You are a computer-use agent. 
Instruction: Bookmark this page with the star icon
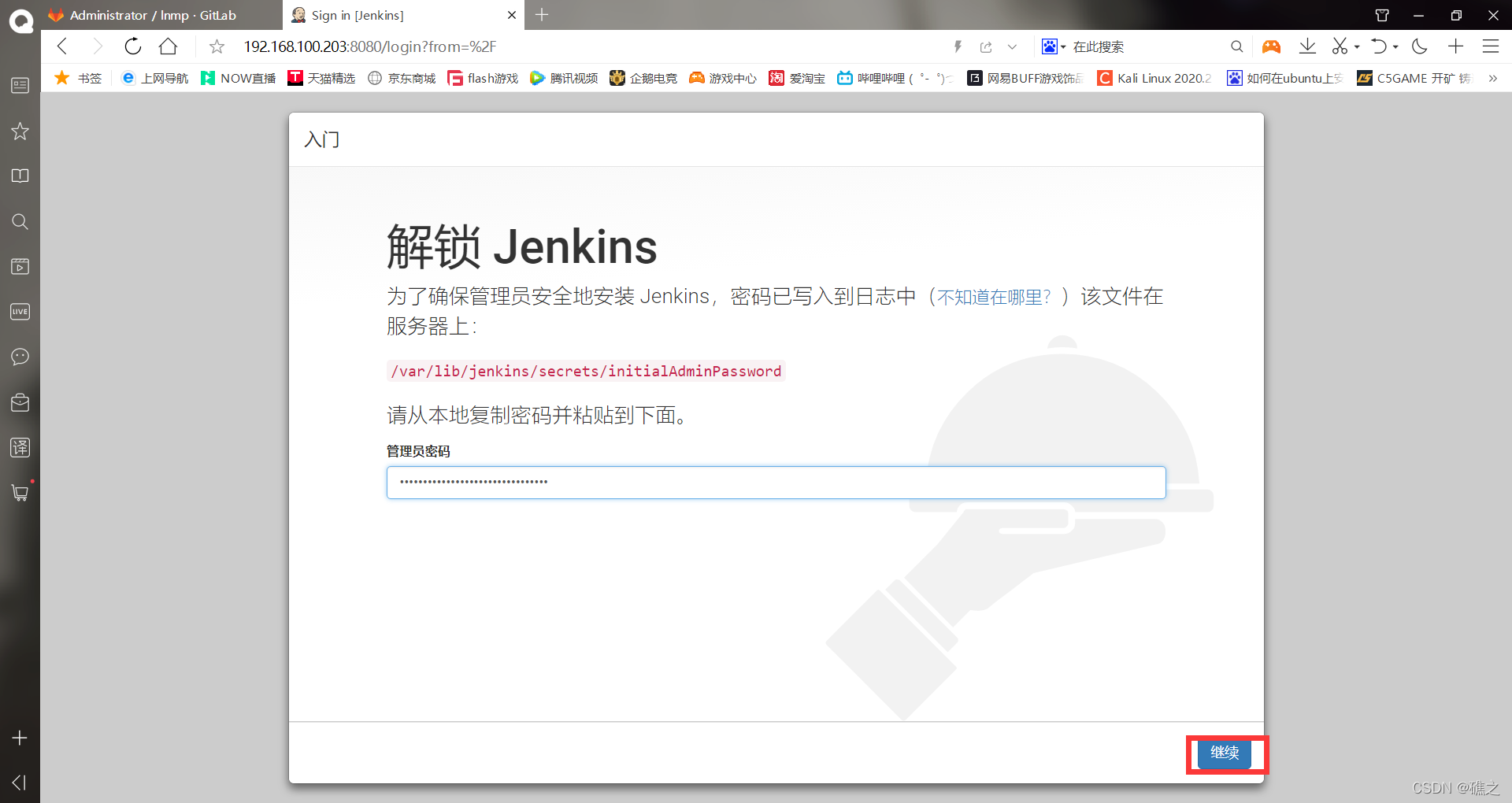tap(217, 47)
